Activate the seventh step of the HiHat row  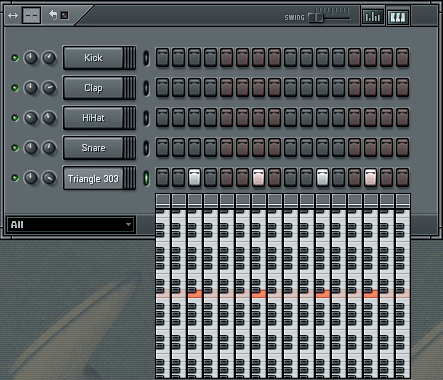(x=258, y=118)
